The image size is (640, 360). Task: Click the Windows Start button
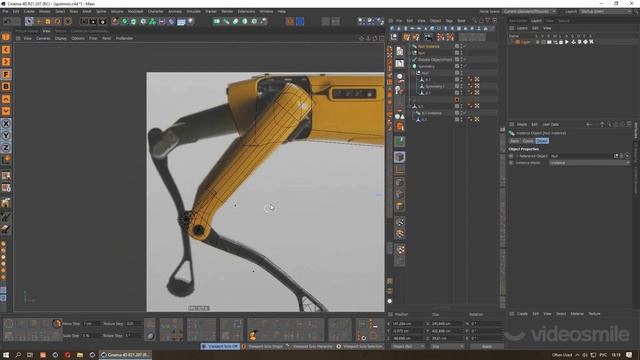click(x=6, y=355)
